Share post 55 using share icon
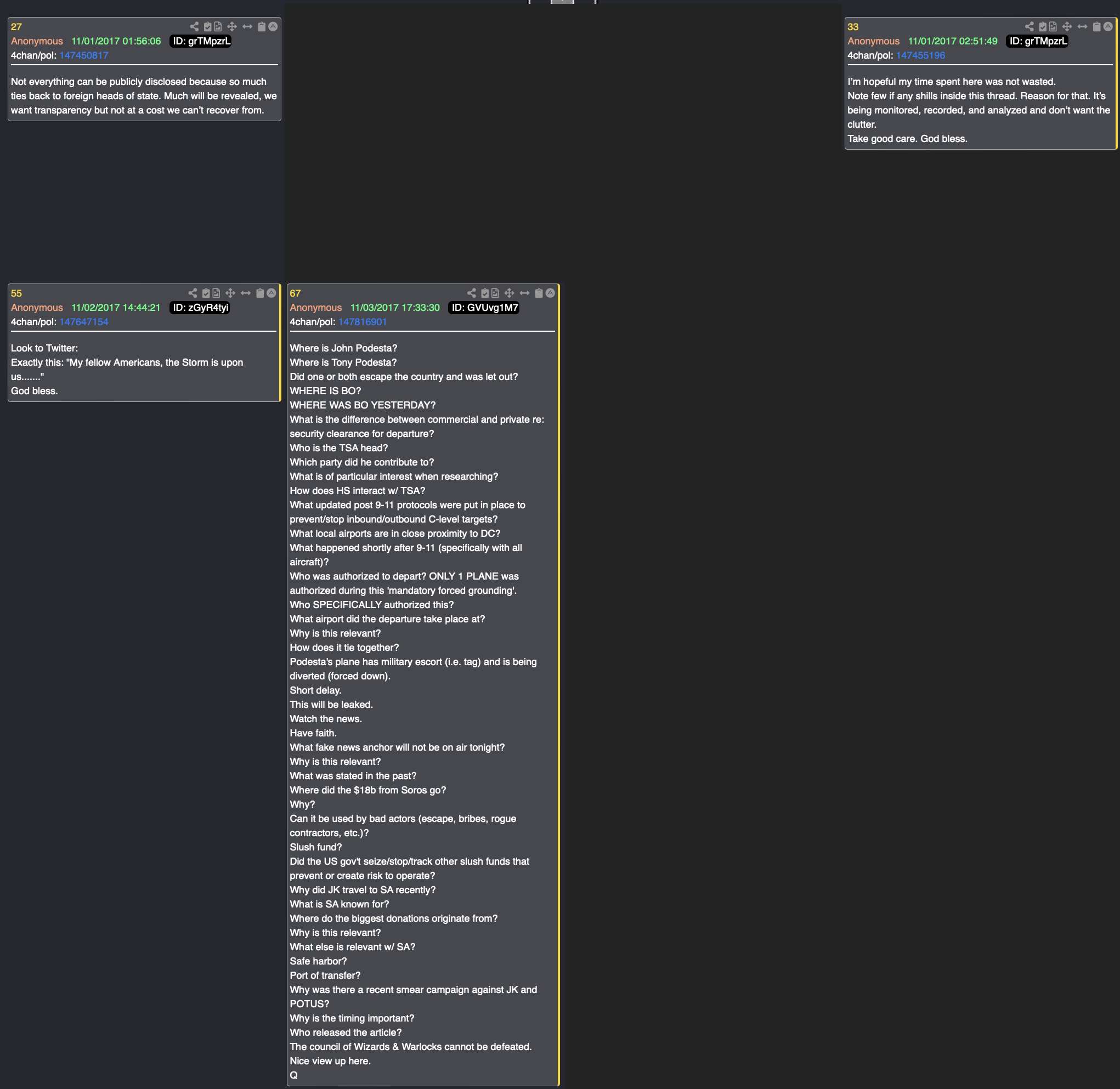This screenshot has height=1089, width=1120. pyautogui.click(x=193, y=293)
